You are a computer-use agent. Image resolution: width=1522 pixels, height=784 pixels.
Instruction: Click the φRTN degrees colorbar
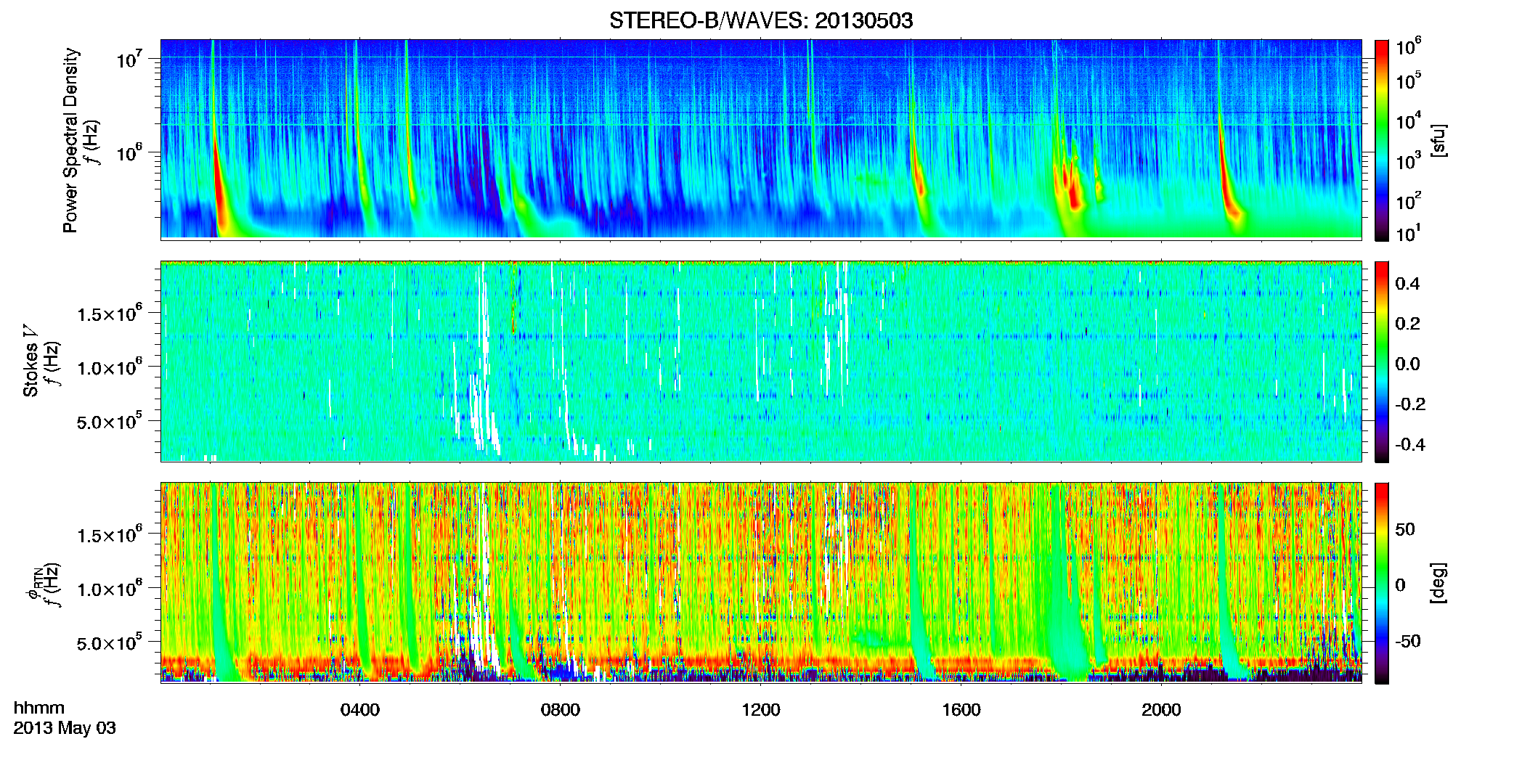tap(1382, 583)
